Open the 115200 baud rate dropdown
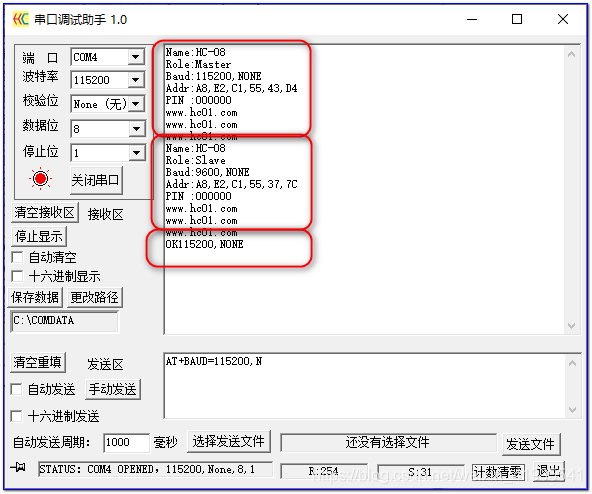Screen dimensions: 592x494 click(136, 80)
